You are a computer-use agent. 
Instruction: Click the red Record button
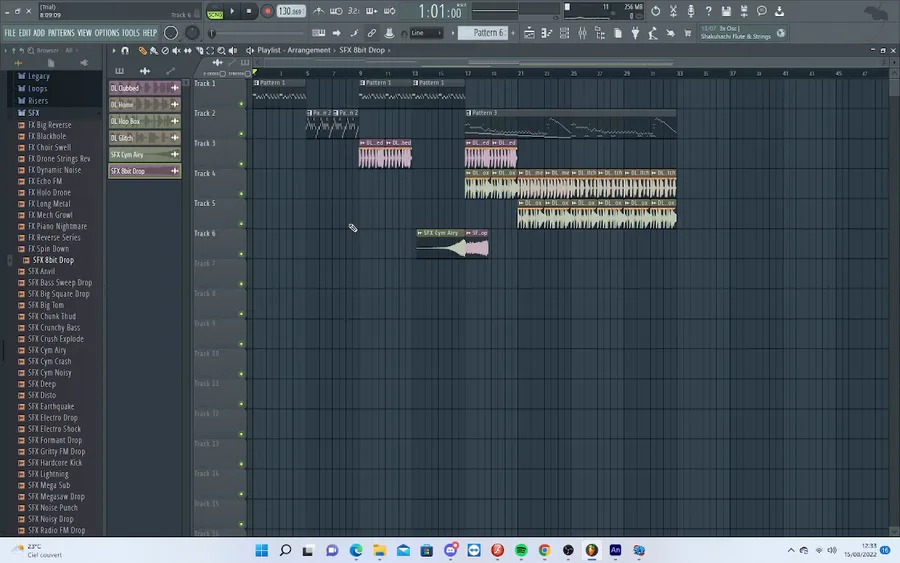pyautogui.click(x=267, y=11)
